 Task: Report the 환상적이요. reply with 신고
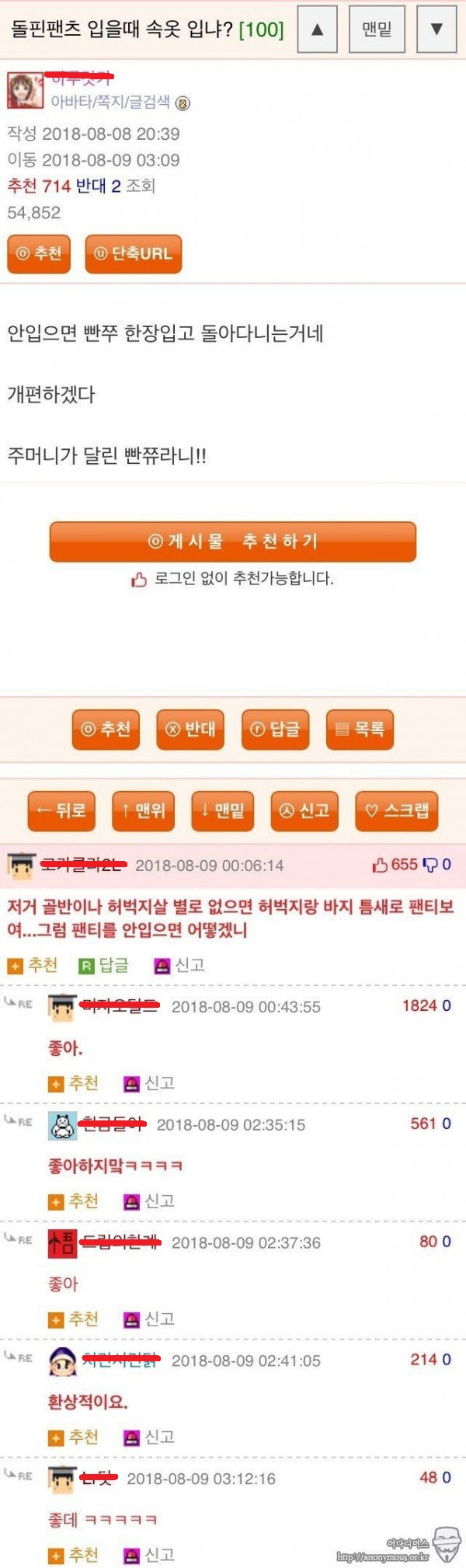(150, 1437)
